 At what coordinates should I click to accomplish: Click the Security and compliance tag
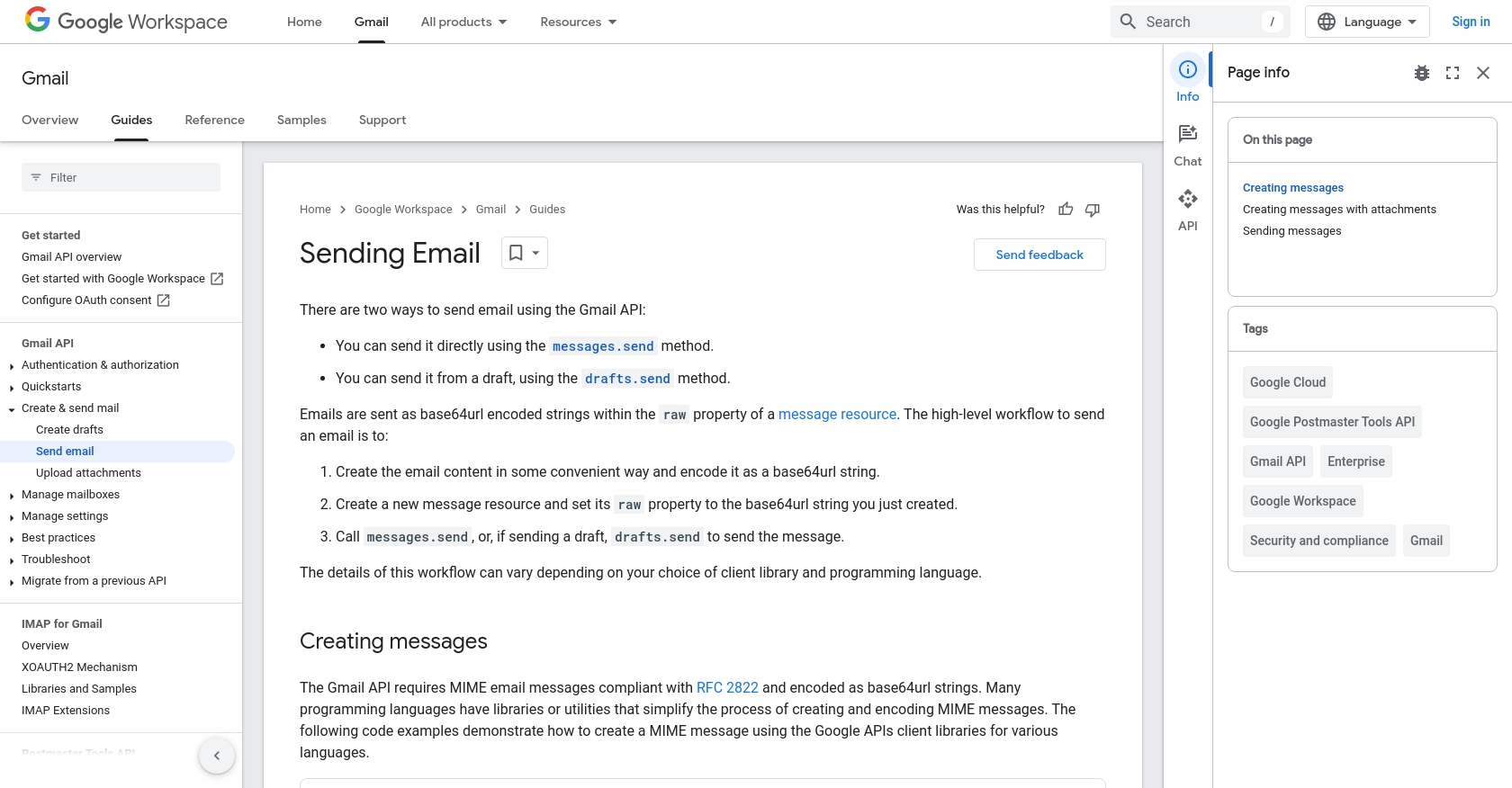(x=1319, y=541)
